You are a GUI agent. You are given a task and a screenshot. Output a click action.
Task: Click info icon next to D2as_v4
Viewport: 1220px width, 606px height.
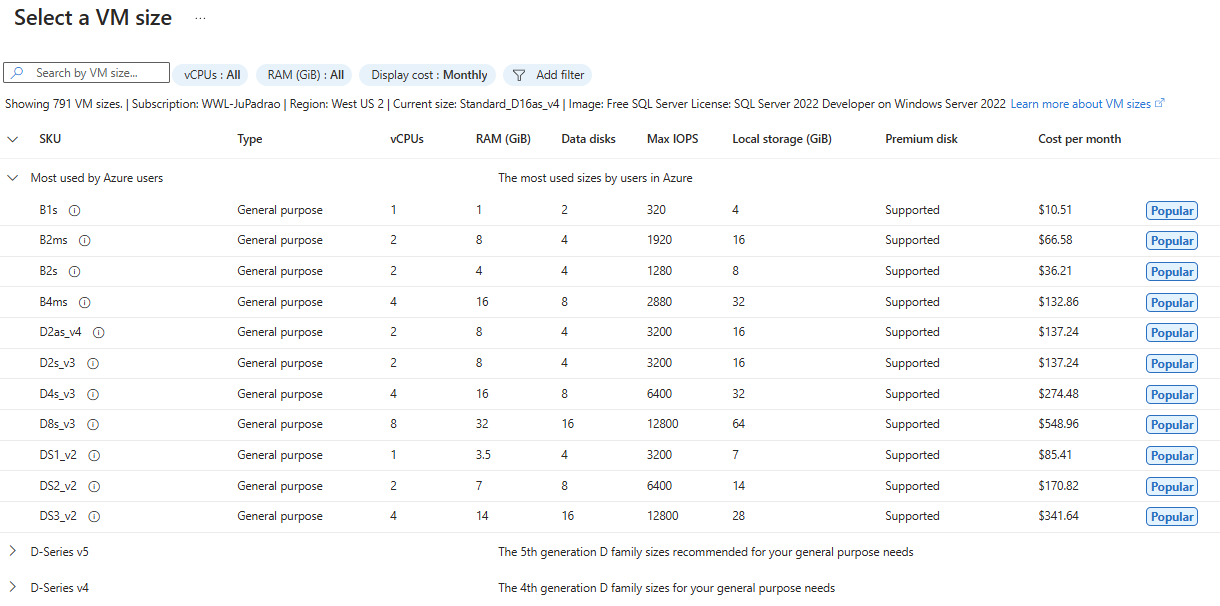[x=99, y=333]
